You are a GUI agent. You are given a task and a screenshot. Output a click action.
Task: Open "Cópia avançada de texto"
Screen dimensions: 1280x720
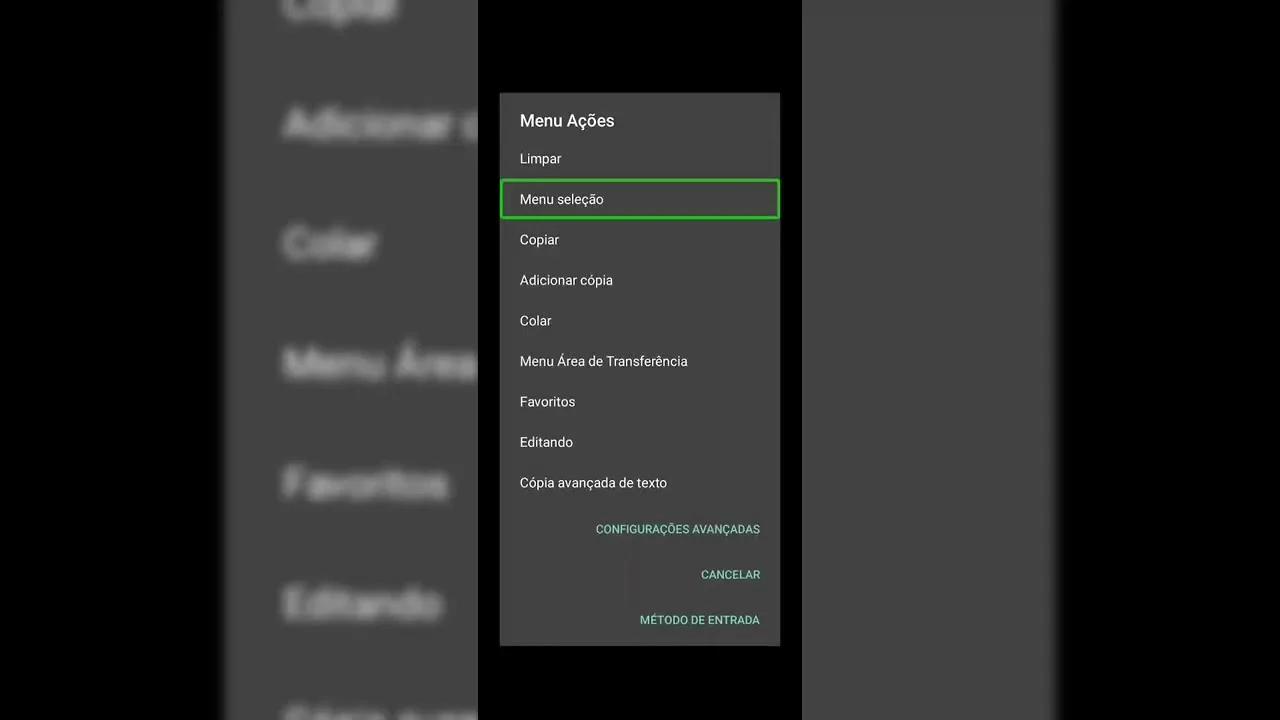coord(592,482)
